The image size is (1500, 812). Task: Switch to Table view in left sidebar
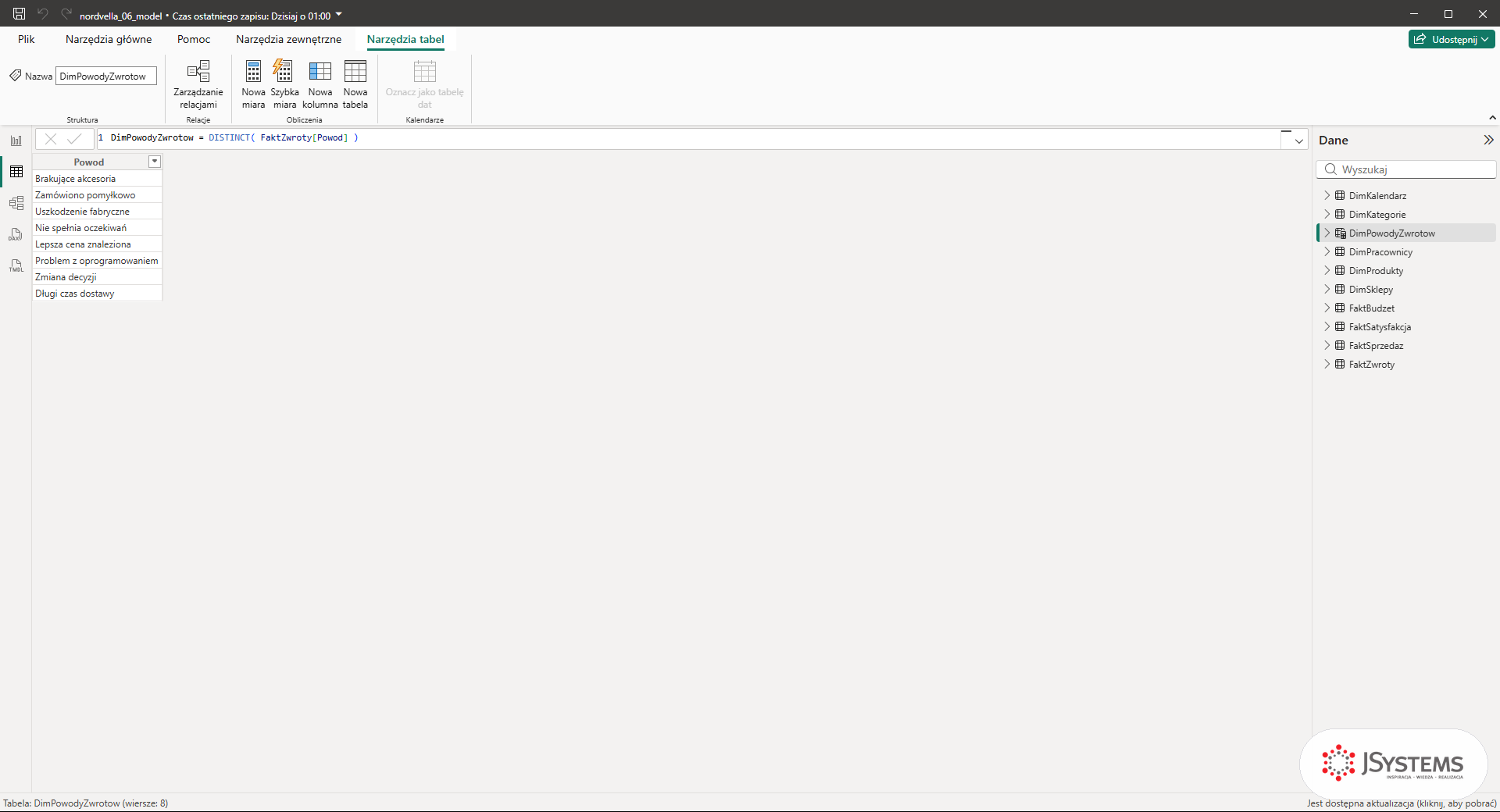16,172
